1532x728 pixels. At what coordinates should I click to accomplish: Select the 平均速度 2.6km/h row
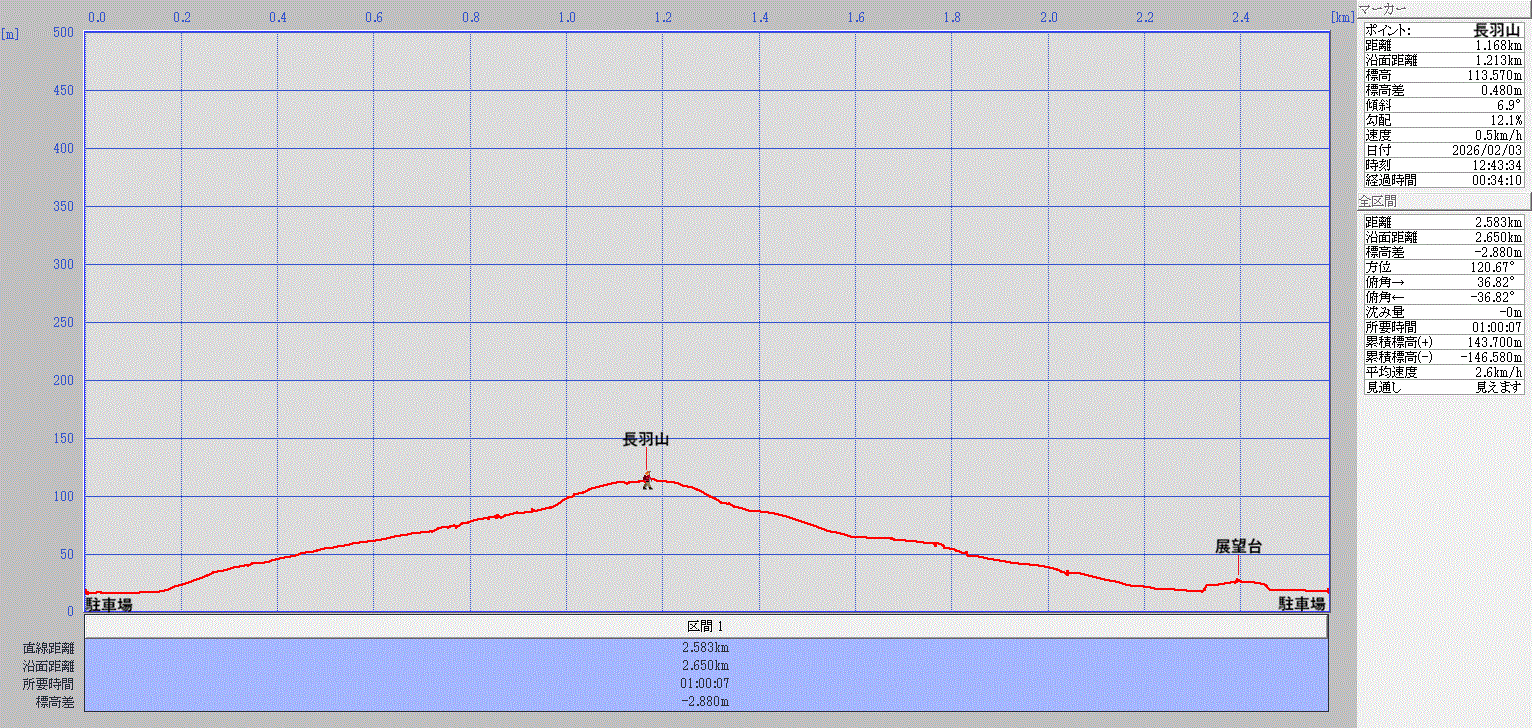[1443, 372]
